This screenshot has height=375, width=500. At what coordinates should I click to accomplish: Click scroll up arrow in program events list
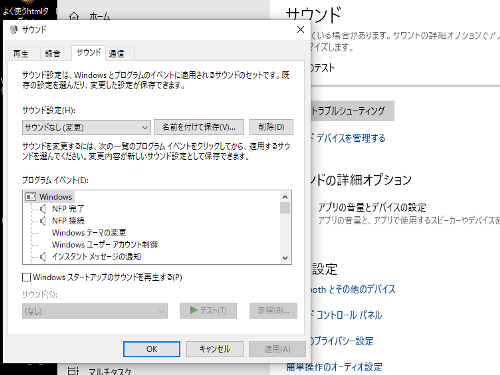coord(285,197)
